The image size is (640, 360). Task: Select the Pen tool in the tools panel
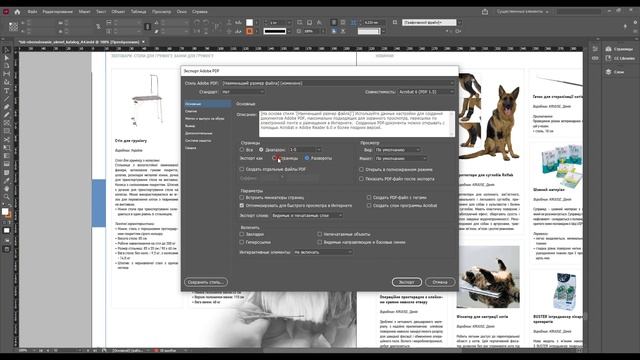(x=7, y=107)
